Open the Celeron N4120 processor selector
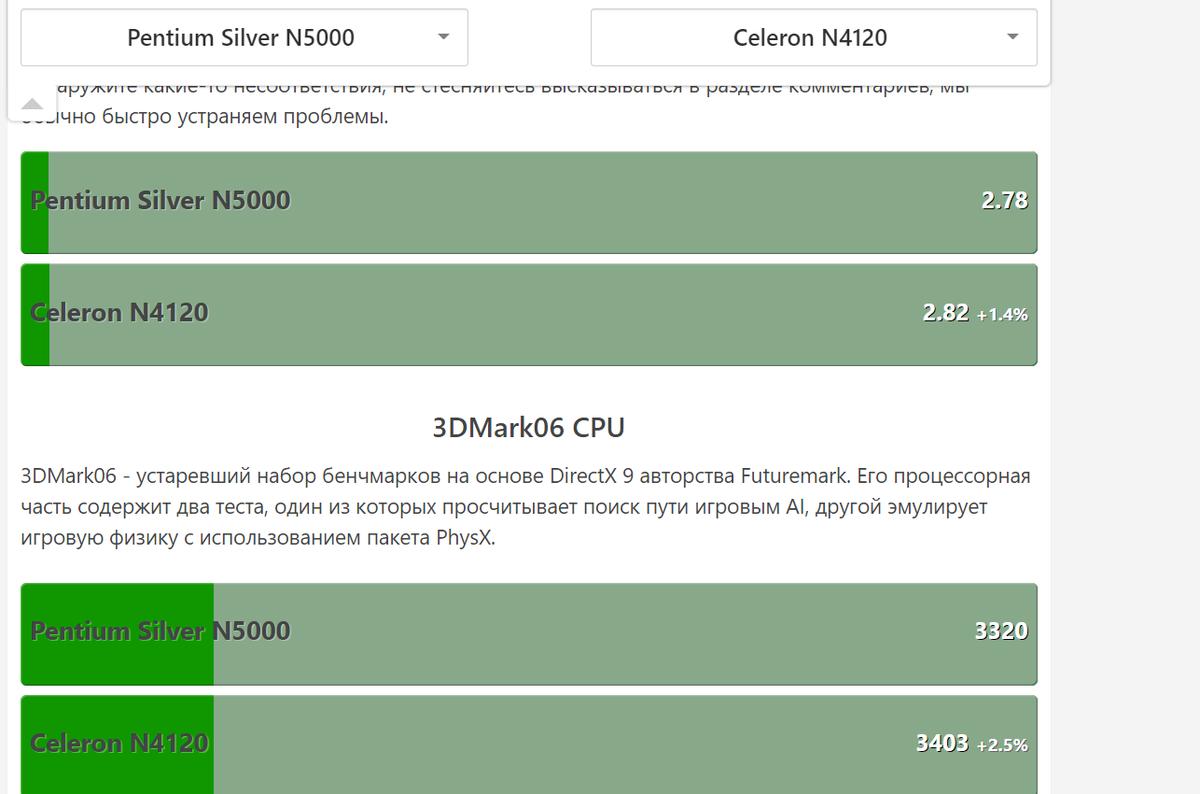The width and height of the screenshot is (1200, 794). click(x=814, y=38)
